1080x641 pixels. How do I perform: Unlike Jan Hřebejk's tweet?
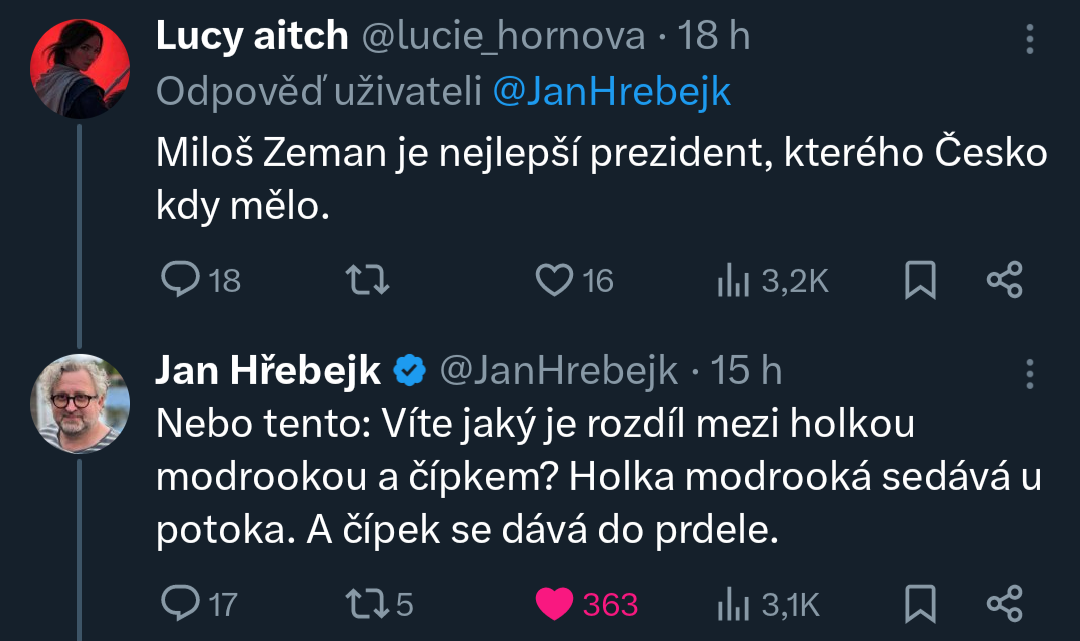tap(553, 603)
